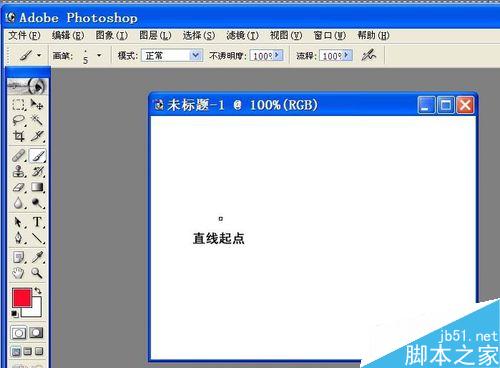Switch to standard screen mode
The image size is (500, 368).
coord(17,351)
